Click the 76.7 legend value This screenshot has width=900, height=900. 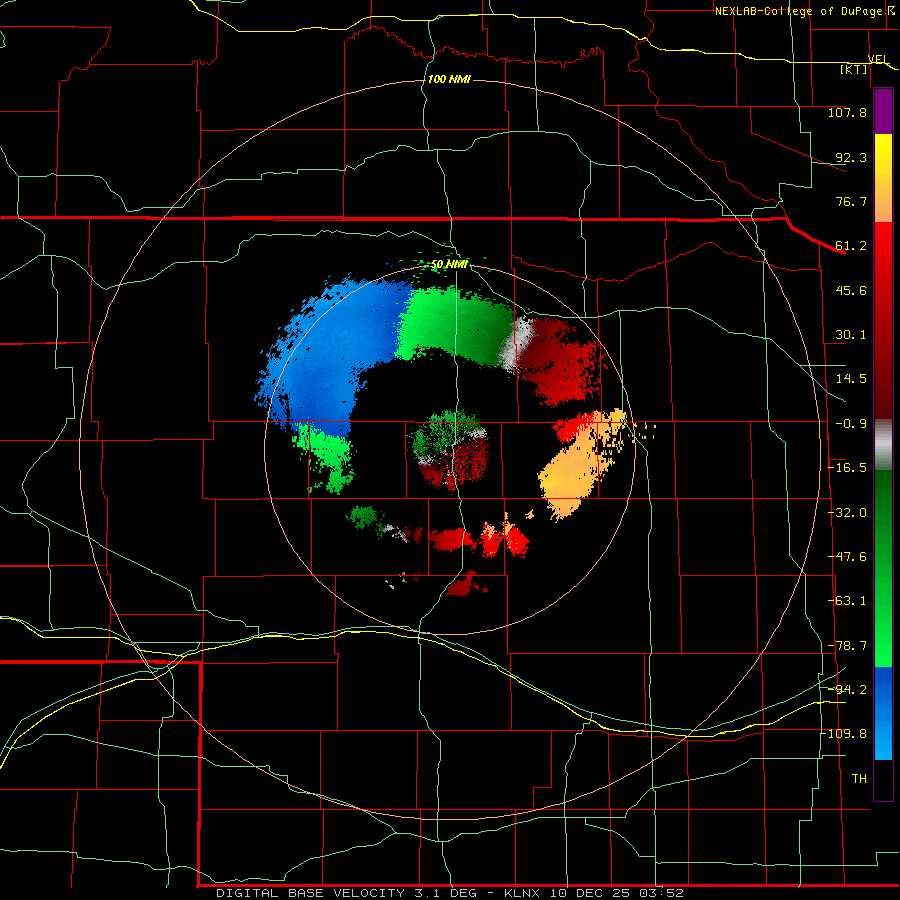coord(851,201)
